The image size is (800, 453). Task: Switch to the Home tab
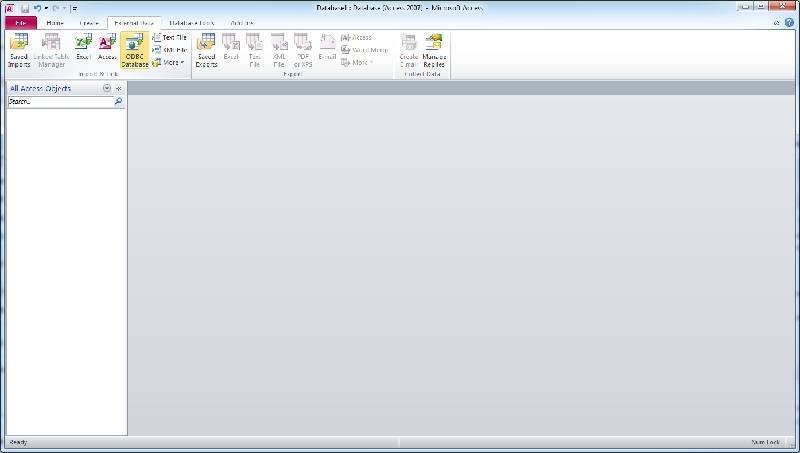tap(55, 22)
